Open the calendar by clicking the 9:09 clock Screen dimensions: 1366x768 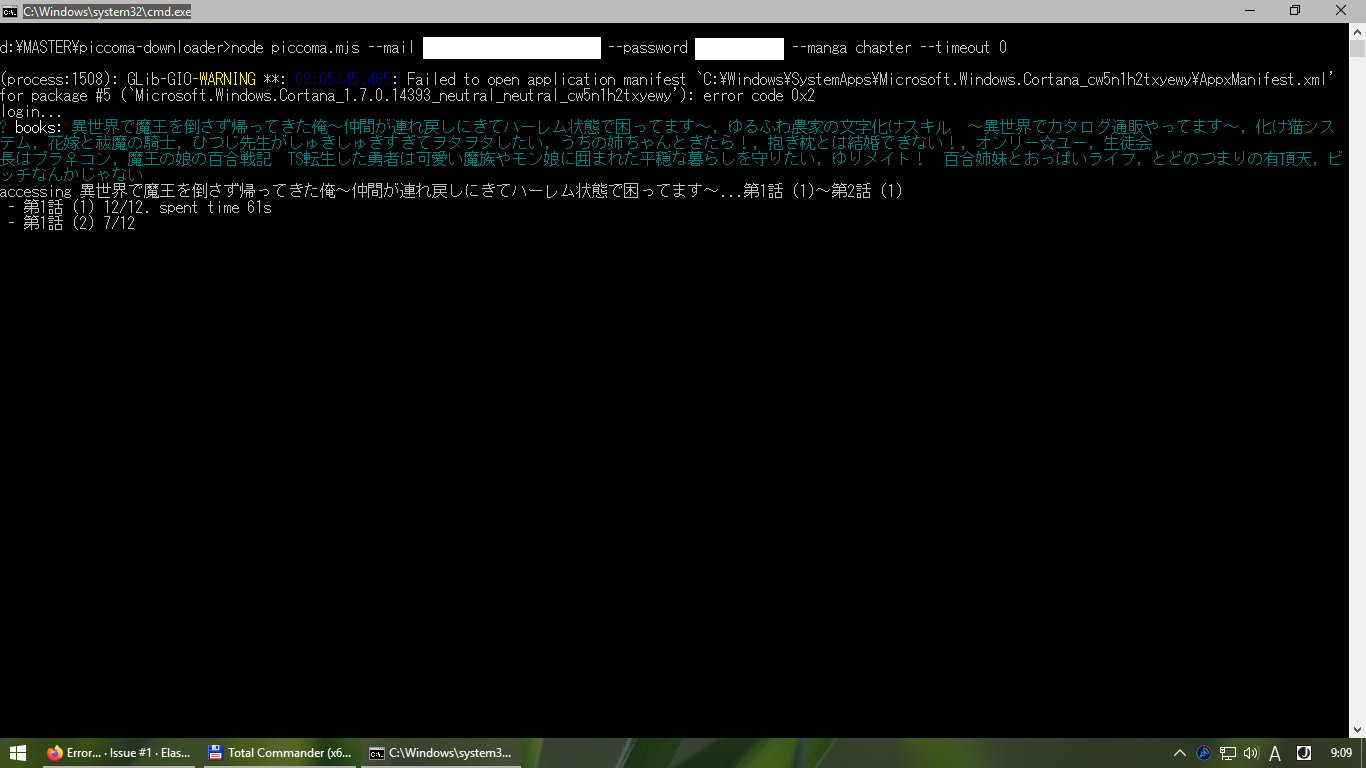click(x=1340, y=753)
